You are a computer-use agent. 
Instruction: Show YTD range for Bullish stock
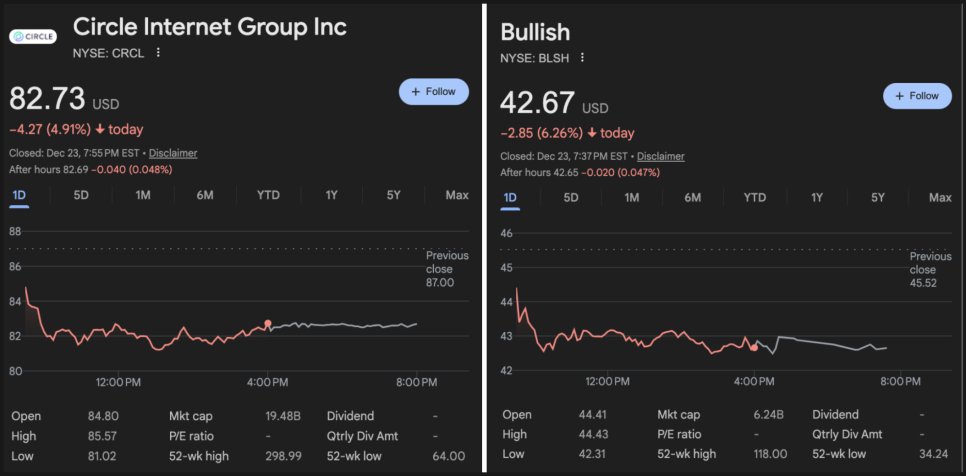click(x=755, y=197)
